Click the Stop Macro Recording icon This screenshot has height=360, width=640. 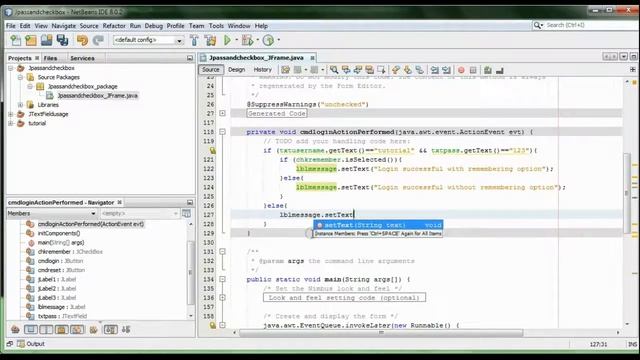click(473, 70)
